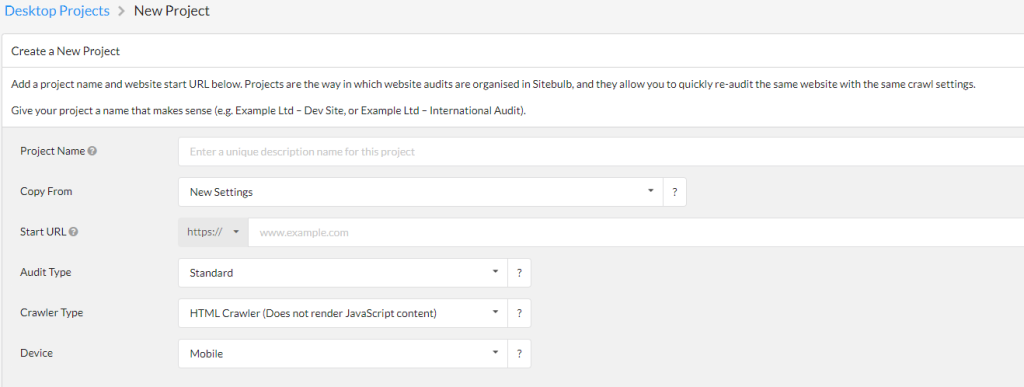
Task: Click the Project Name label
Action: tap(53, 151)
